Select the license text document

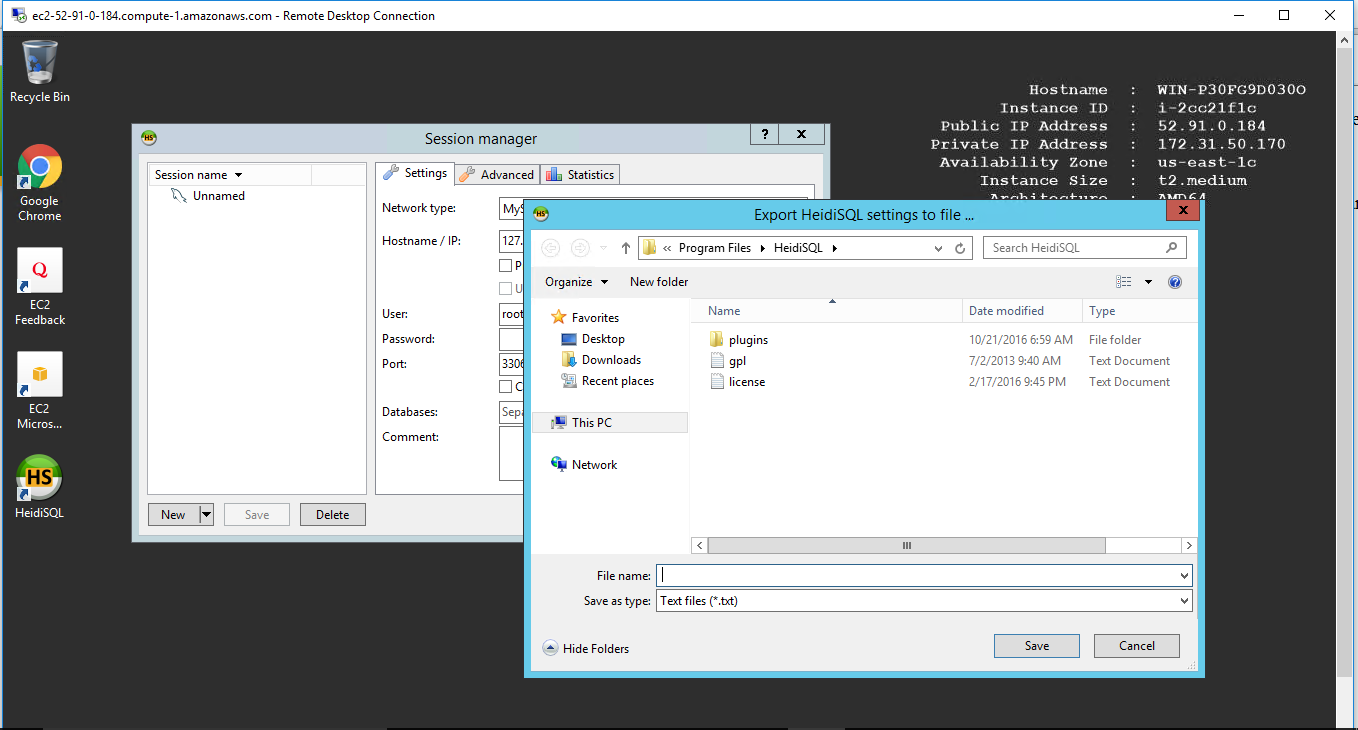[746, 382]
